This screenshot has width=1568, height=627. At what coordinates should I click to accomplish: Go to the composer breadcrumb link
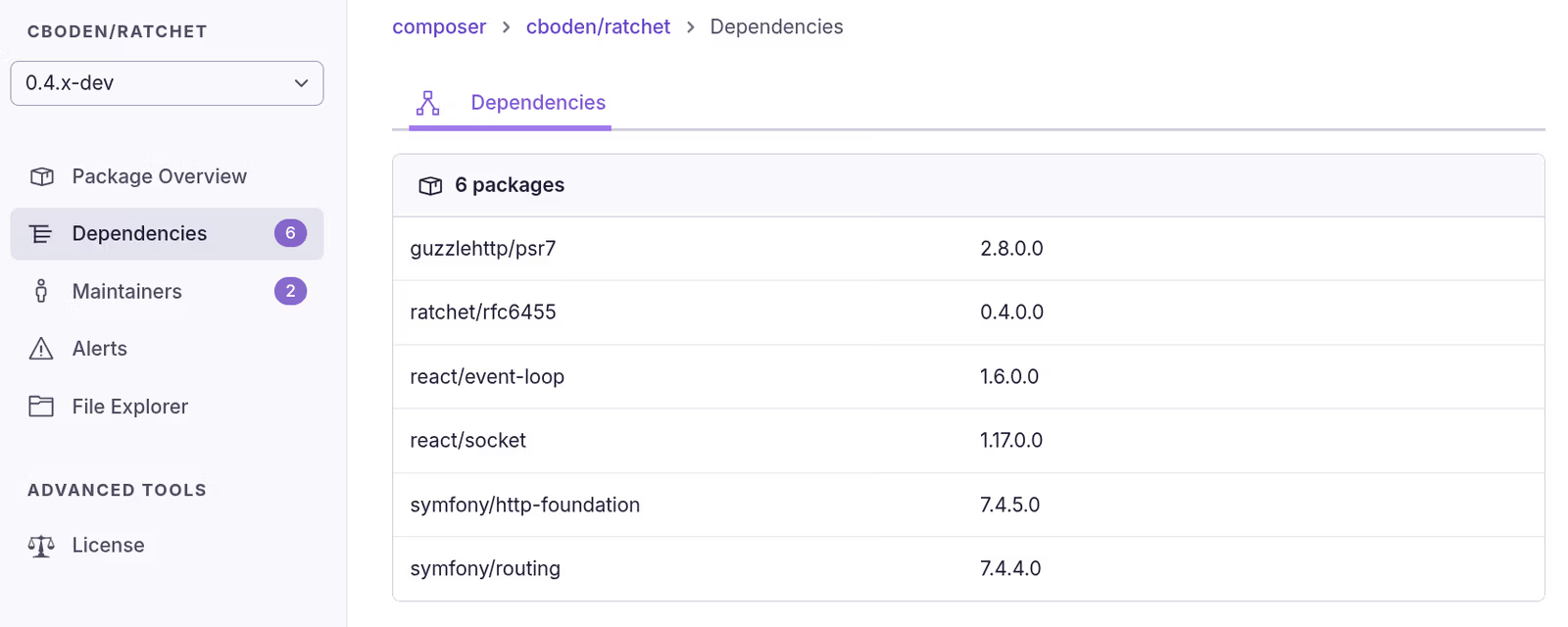pyautogui.click(x=439, y=27)
